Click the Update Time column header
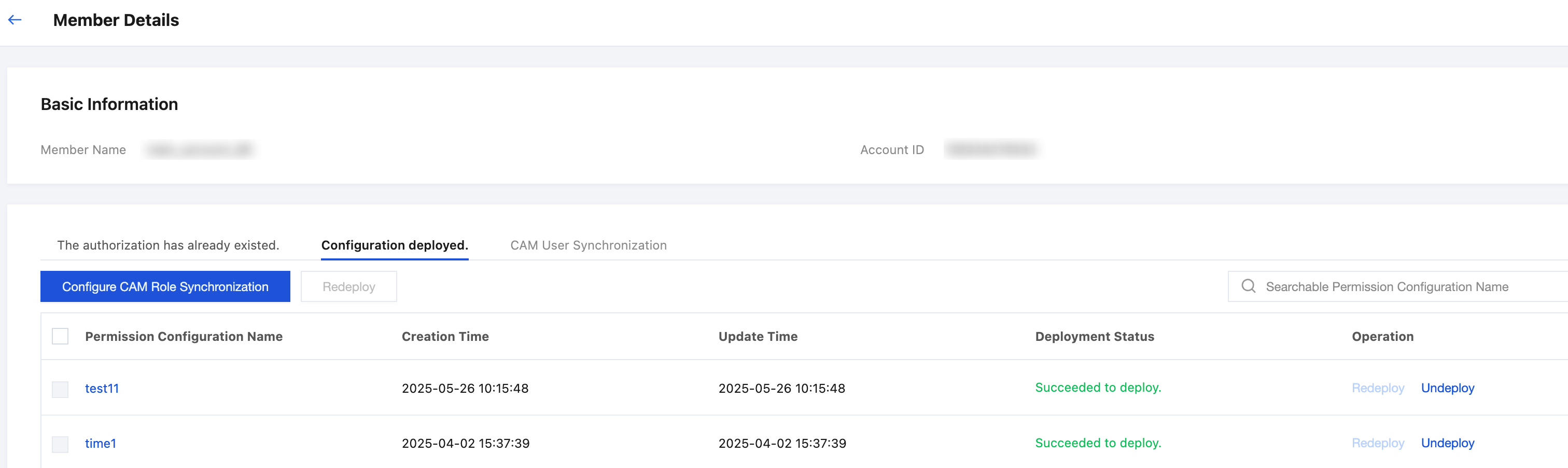 coord(757,336)
